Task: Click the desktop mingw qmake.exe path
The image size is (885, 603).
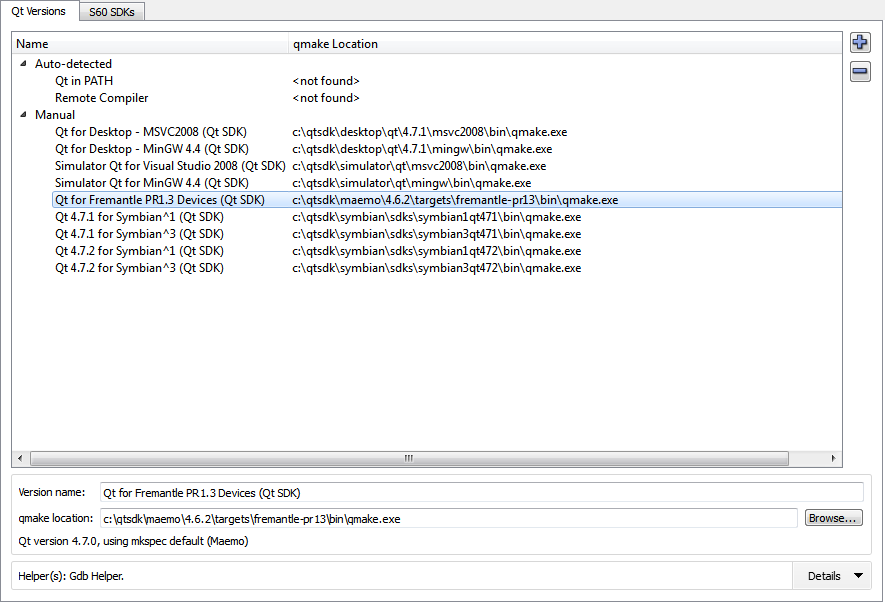Action: click(x=422, y=148)
